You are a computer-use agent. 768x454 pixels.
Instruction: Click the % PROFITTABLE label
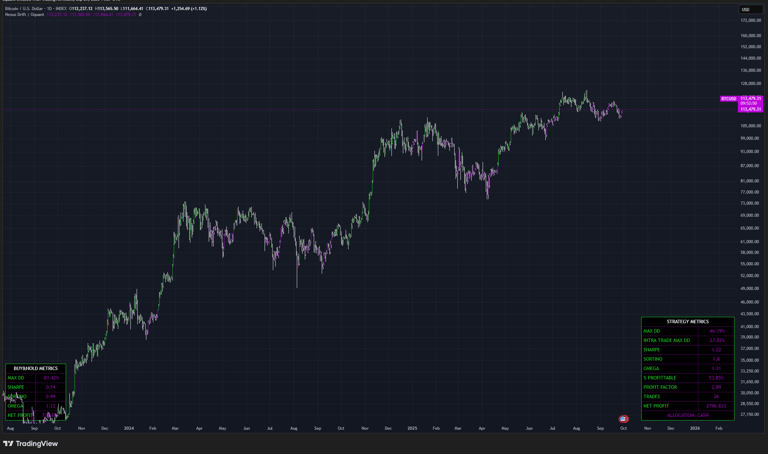click(660, 378)
